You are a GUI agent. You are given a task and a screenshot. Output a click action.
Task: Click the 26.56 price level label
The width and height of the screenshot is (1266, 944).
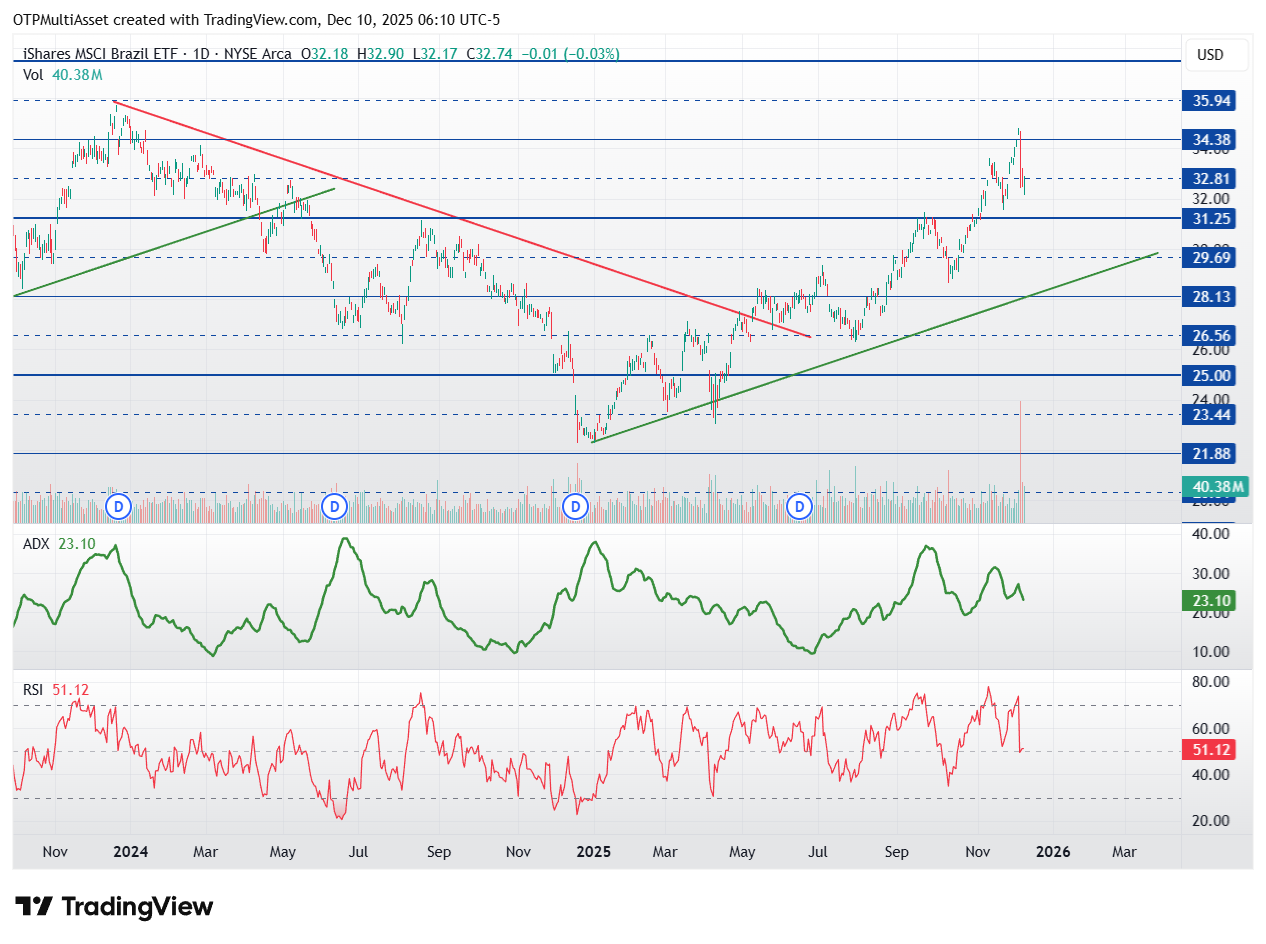1209,336
